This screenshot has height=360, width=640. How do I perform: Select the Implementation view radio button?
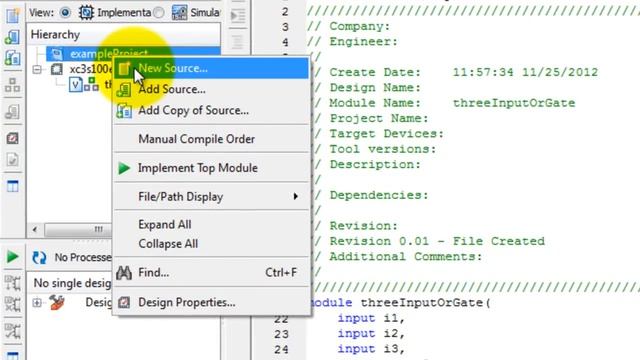click(x=65, y=13)
